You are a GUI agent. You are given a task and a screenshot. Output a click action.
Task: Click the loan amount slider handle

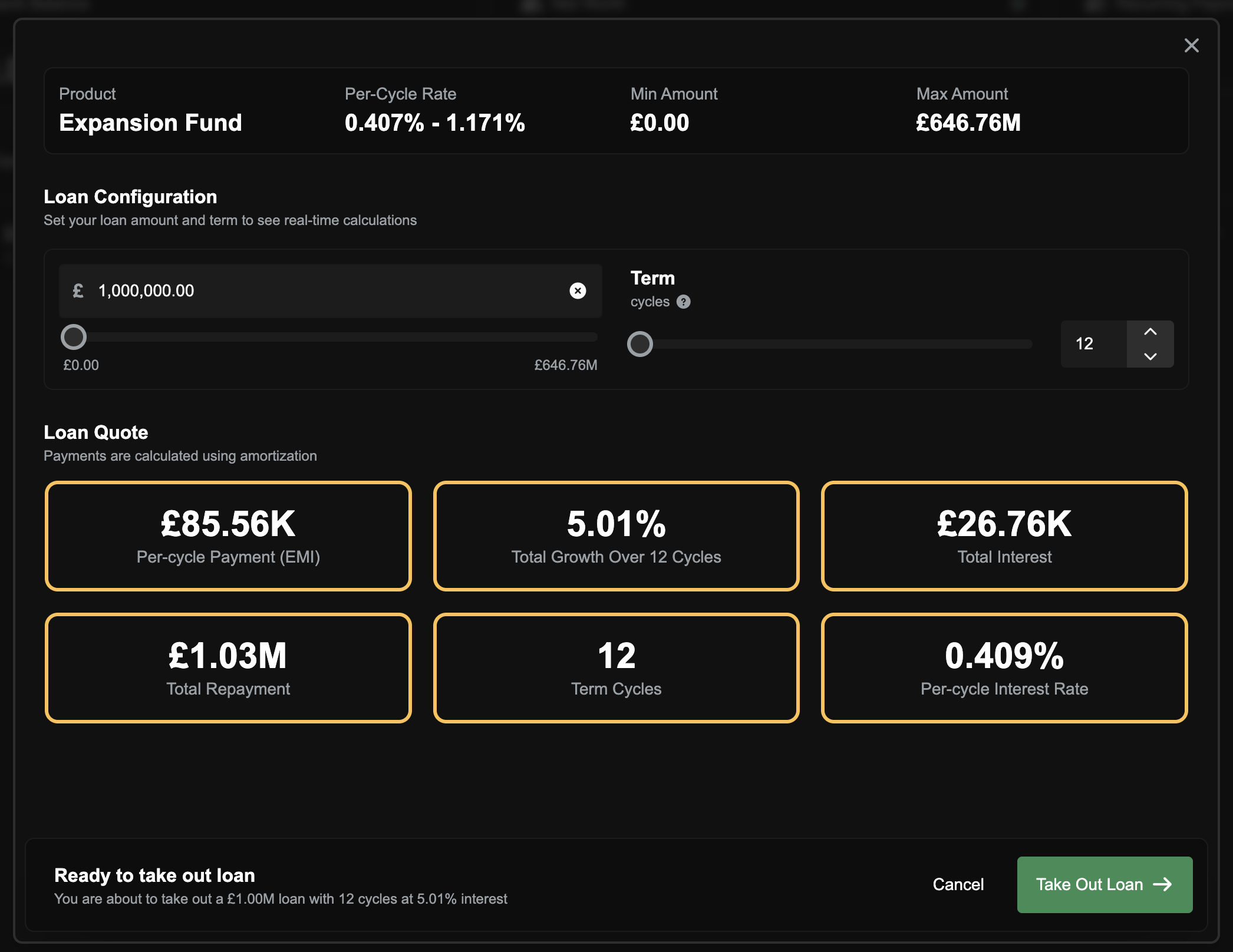[x=74, y=337]
